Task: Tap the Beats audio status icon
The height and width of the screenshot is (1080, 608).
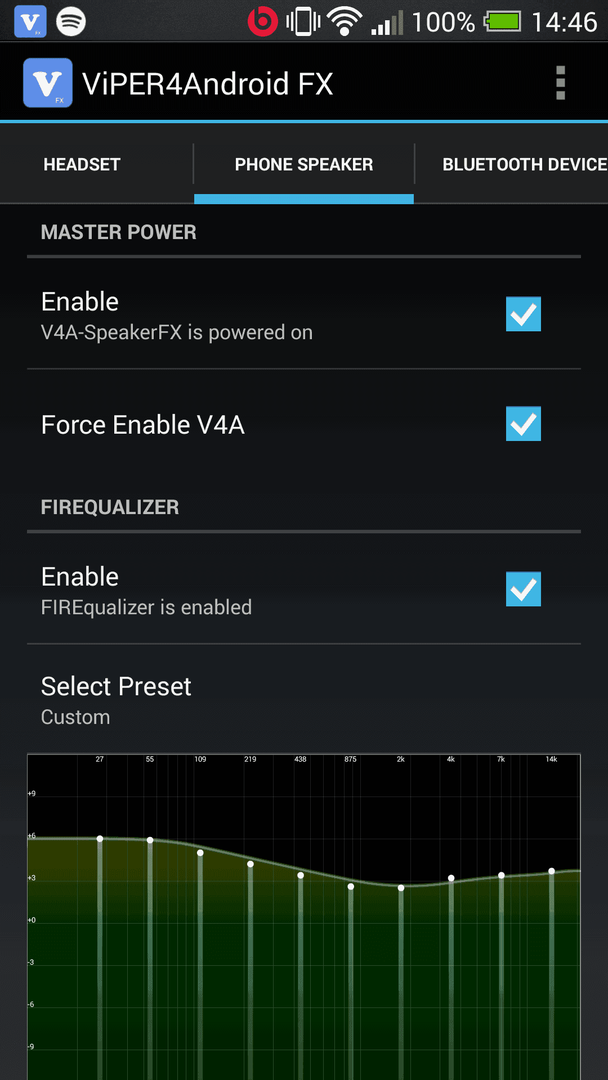Action: tap(262, 23)
